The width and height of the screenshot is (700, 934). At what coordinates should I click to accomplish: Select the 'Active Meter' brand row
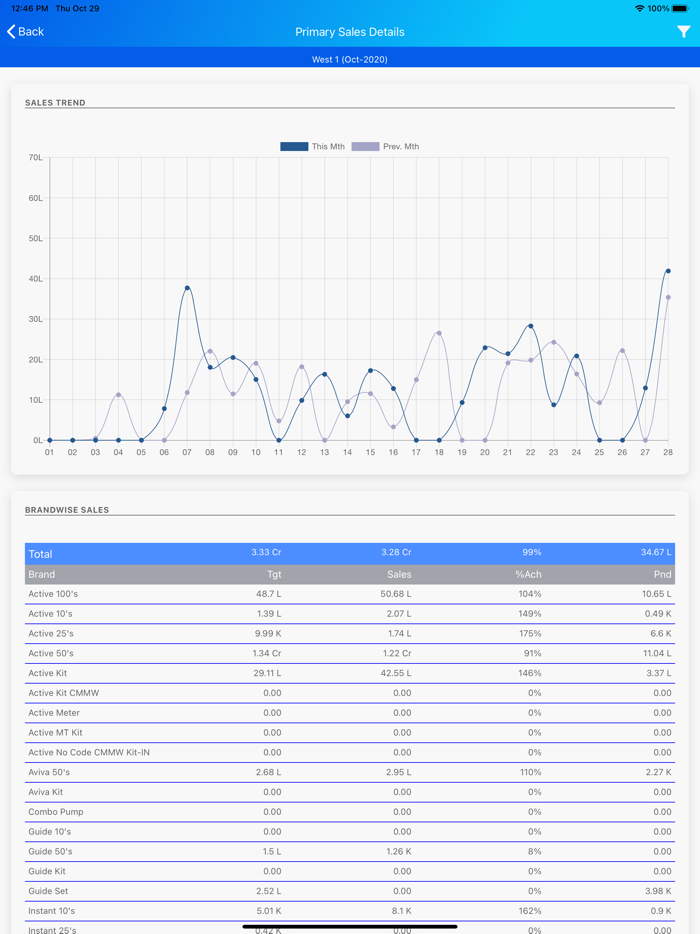350,712
